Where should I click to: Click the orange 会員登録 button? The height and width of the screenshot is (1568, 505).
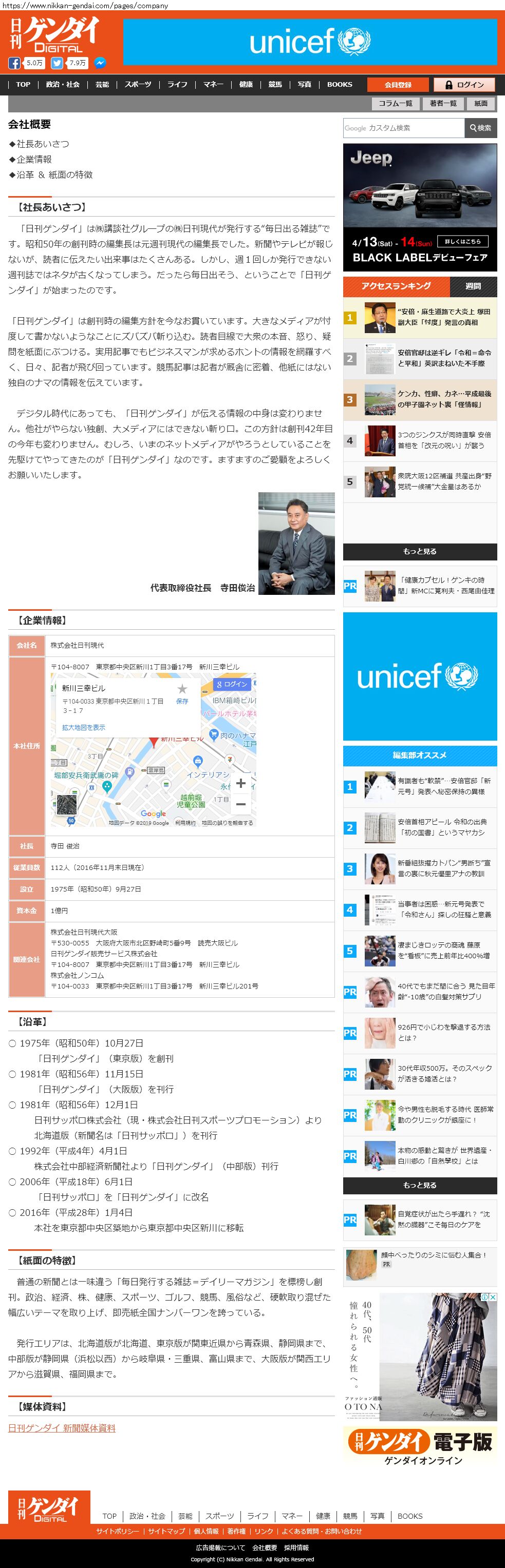(398, 85)
